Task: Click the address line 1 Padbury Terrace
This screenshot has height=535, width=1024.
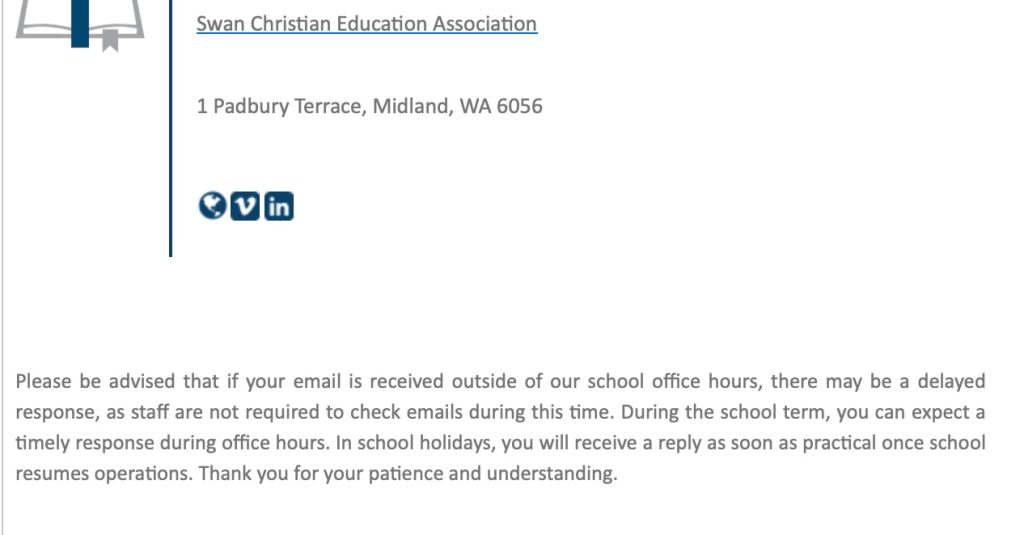Action: point(370,106)
